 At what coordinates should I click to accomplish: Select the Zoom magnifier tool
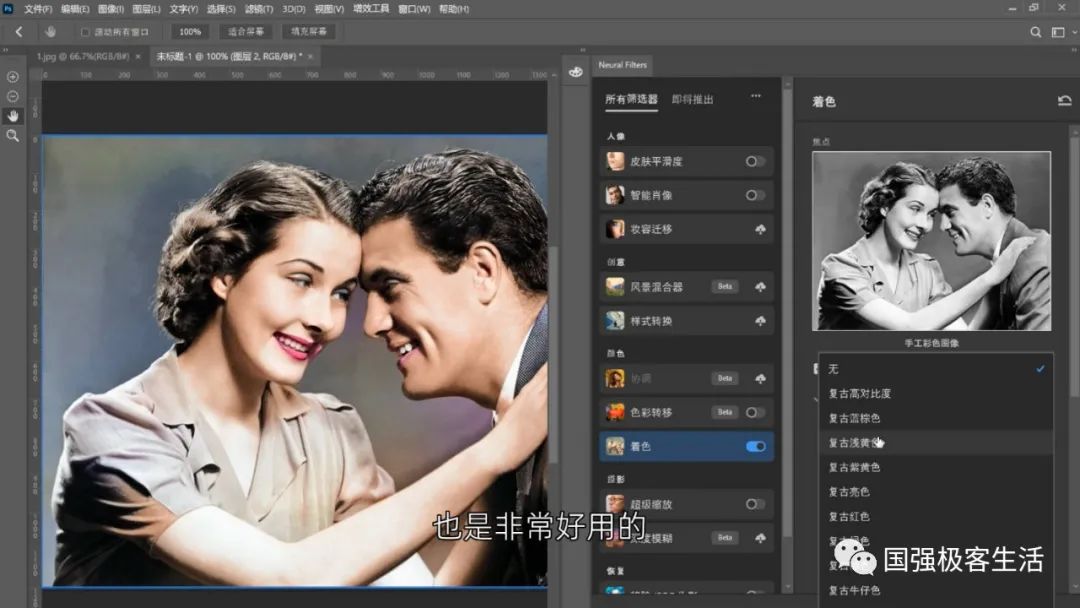[12, 136]
